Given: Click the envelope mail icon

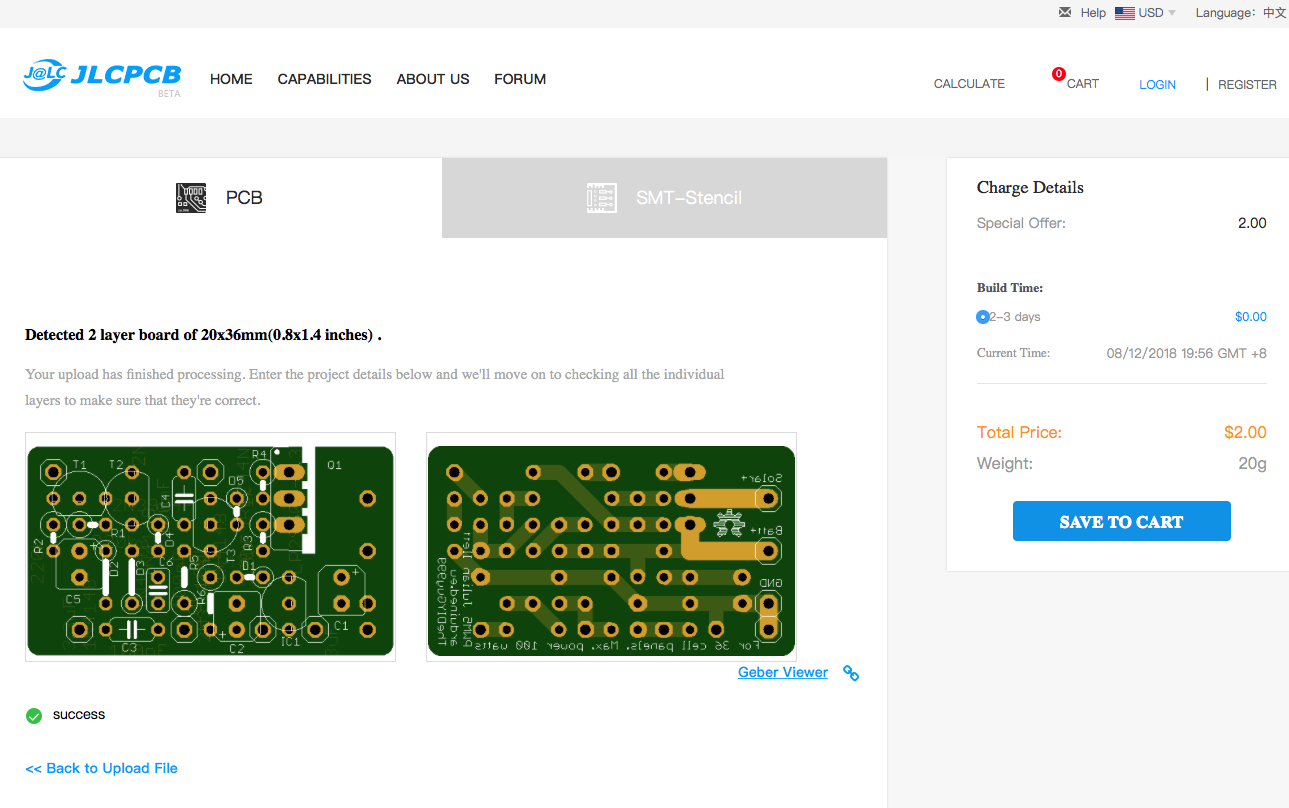Looking at the screenshot, I should [x=1065, y=13].
